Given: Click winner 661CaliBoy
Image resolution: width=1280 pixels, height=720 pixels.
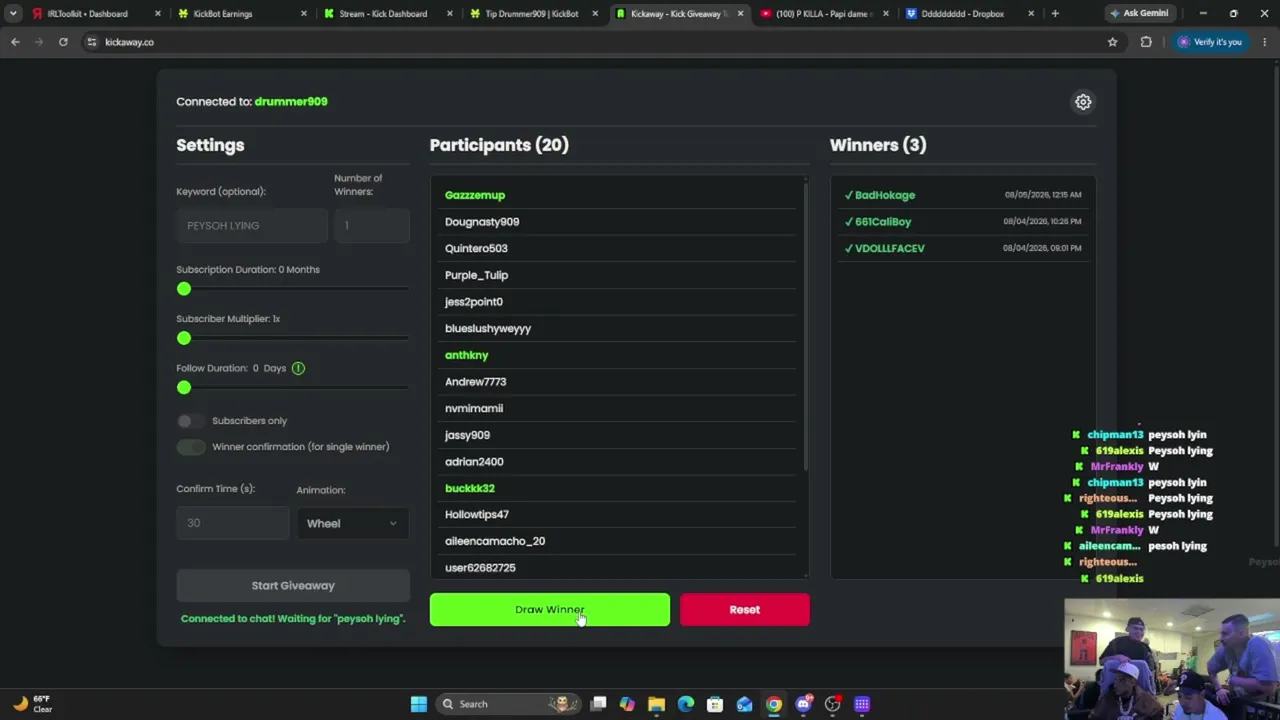Looking at the screenshot, I should click(x=883, y=222).
